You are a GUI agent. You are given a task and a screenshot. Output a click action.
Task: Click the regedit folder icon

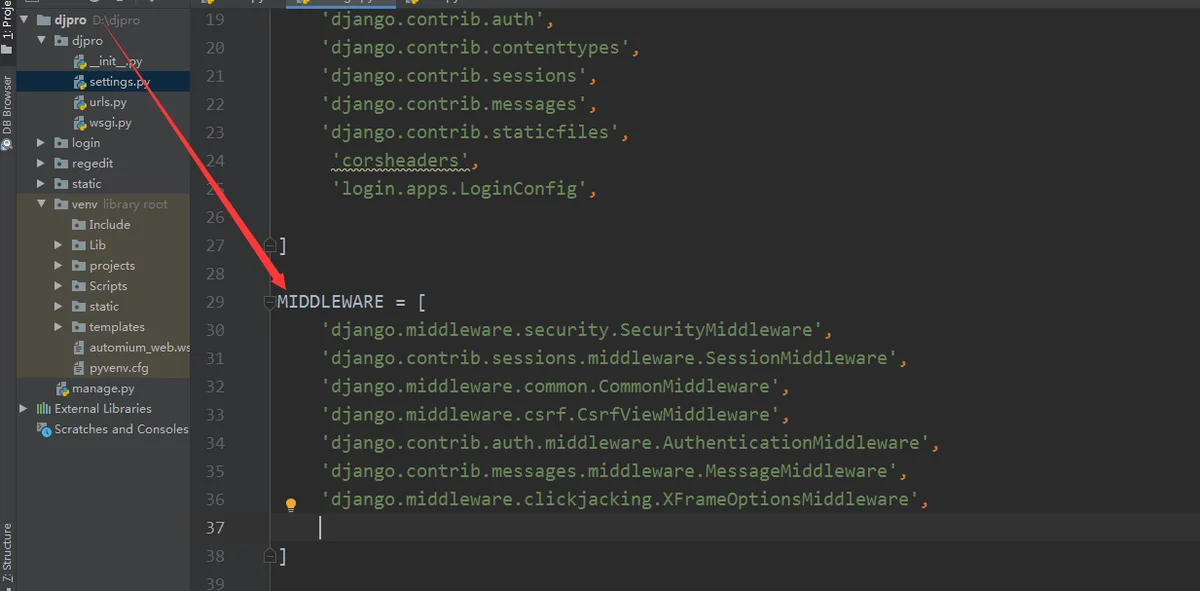click(62, 164)
